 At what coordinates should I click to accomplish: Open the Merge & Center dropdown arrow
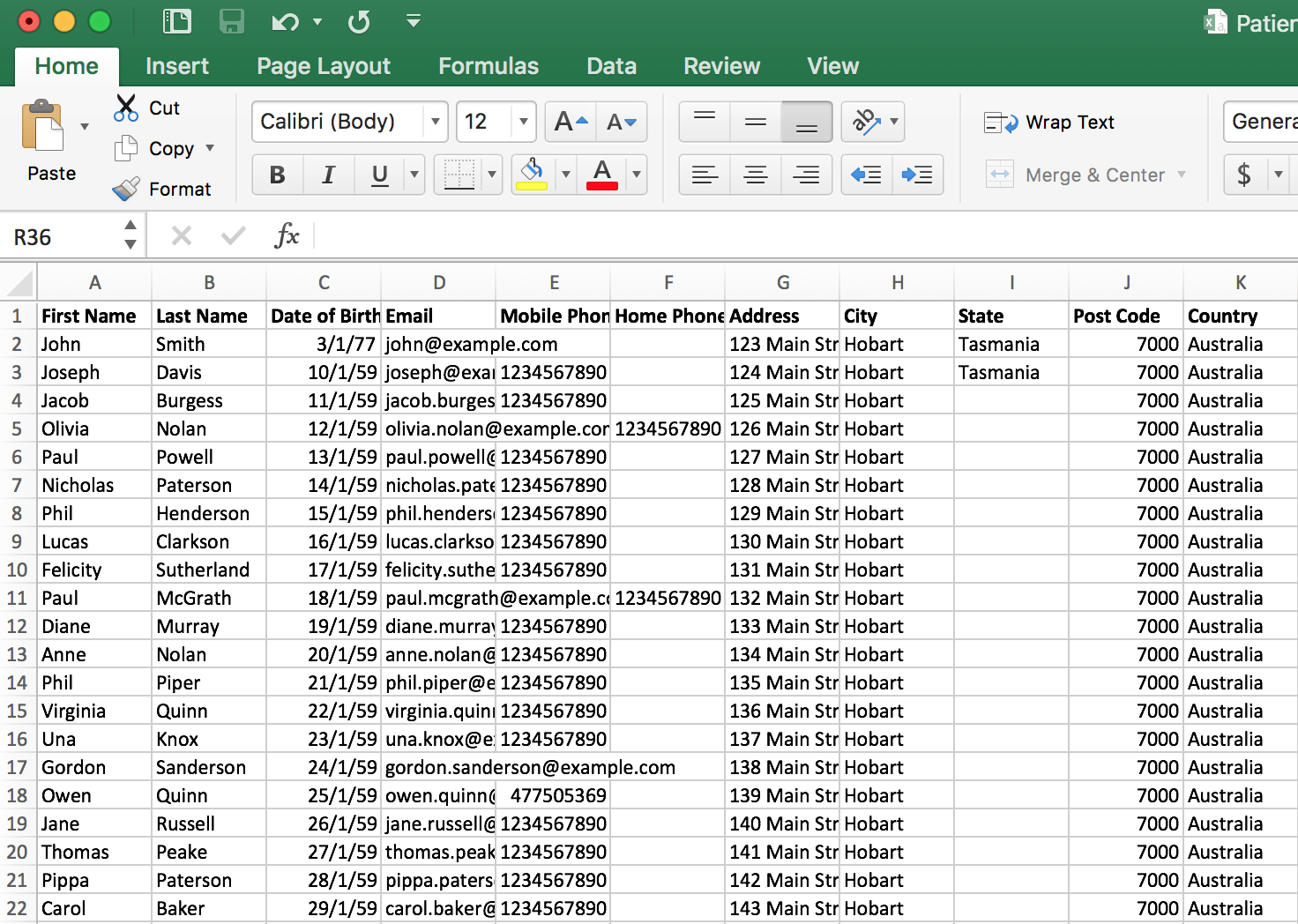point(1182,175)
